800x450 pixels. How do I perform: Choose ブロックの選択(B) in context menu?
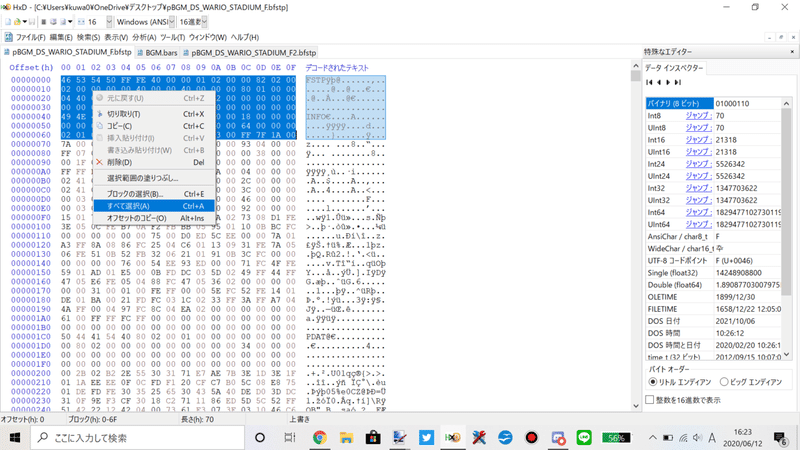pos(154,194)
